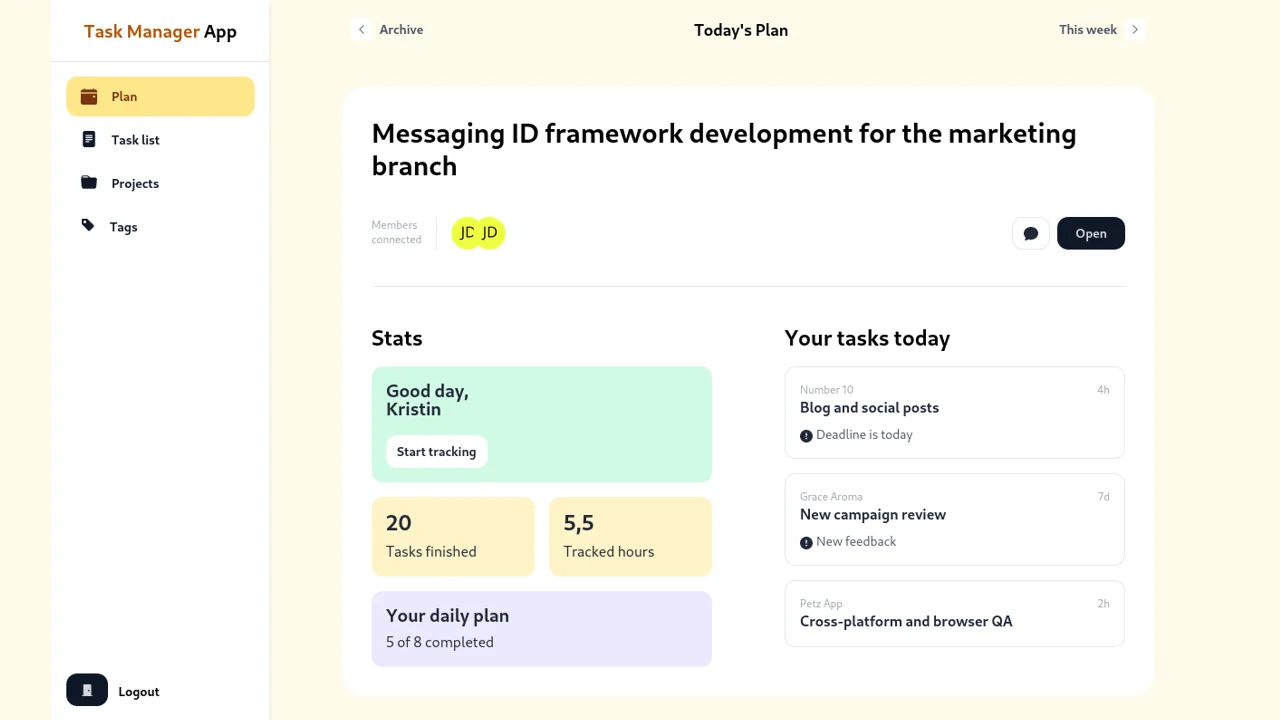Image resolution: width=1280 pixels, height=720 pixels.
Task: Click the Archive link
Action: click(x=401, y=29)
